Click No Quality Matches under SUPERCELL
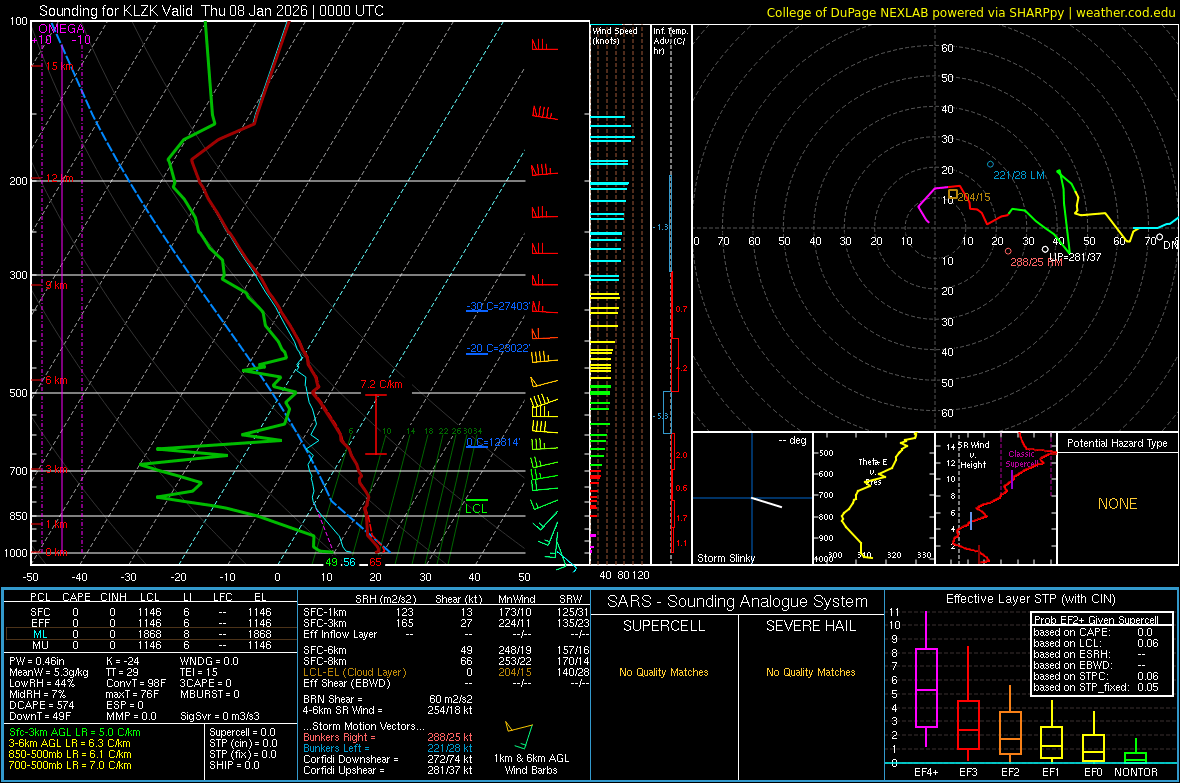The height and width of the screenshot is (783, 1180). [x=664, y=672]
